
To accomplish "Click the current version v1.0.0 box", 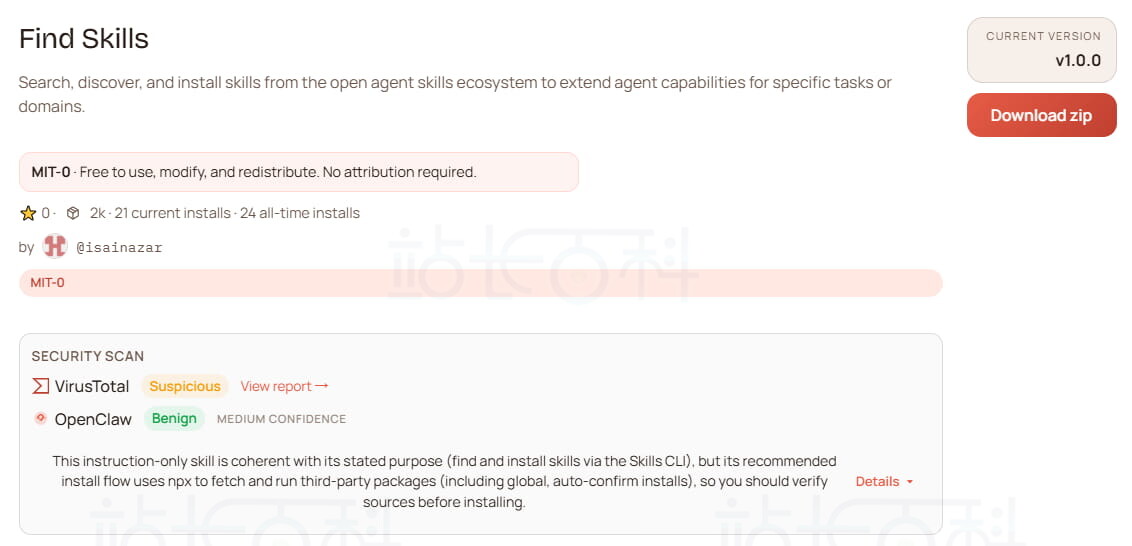I will pyautogui.click(x=1041, y=49).
